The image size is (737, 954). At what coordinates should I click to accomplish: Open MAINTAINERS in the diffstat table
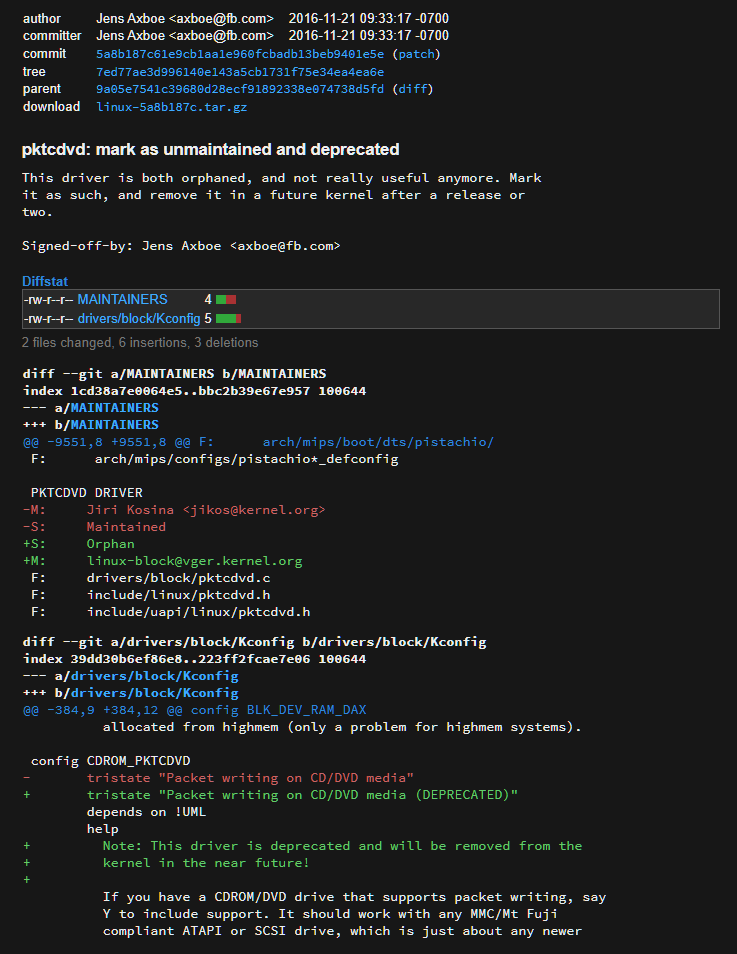click(x=122, y=299)
